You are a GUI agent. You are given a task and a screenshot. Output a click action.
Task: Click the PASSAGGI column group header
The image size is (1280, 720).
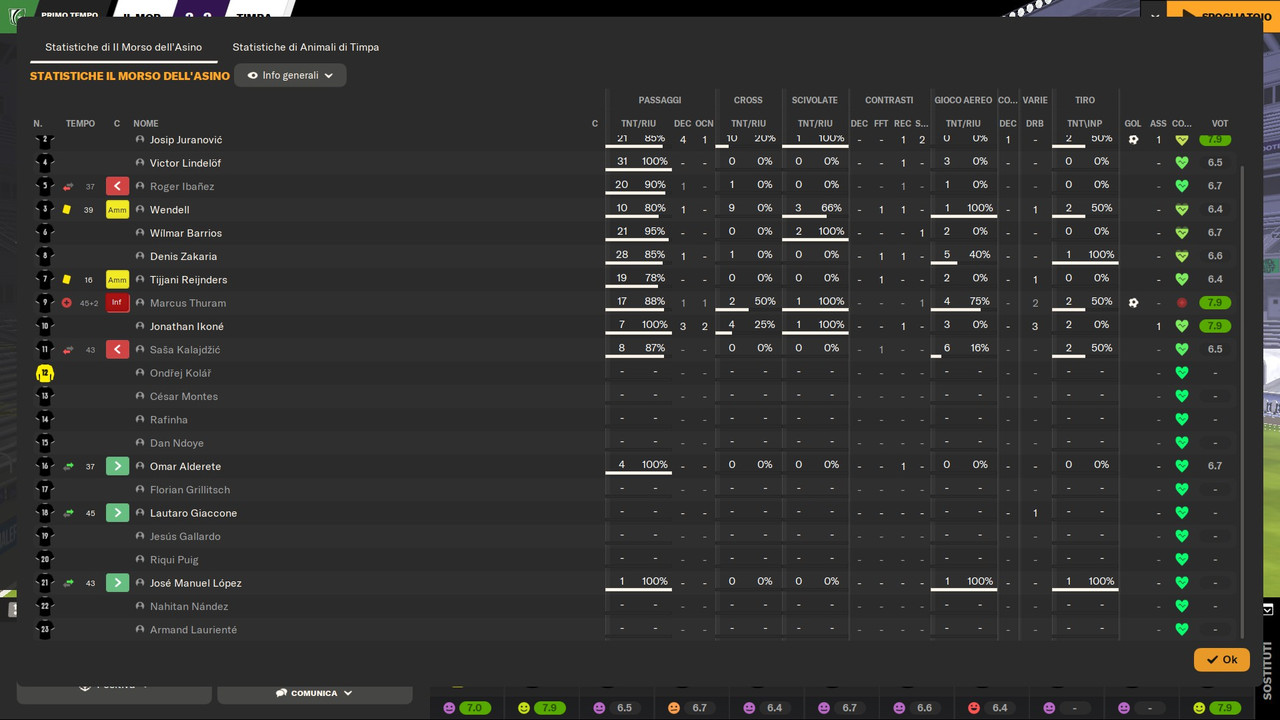coord(660,100)
